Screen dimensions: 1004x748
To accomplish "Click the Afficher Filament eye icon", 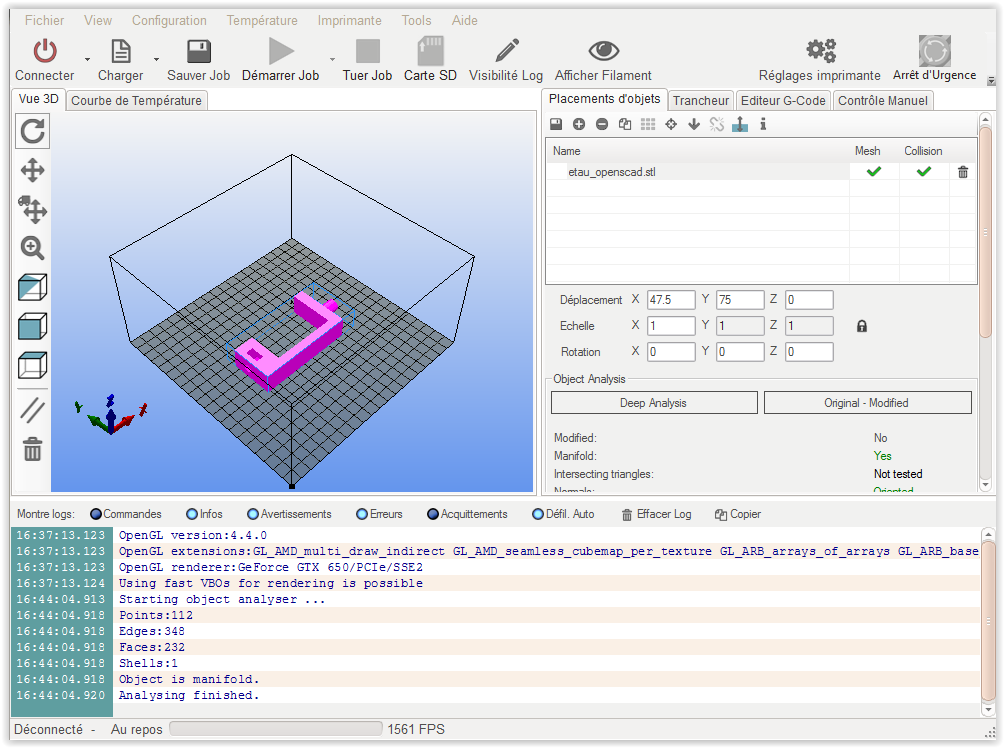I will pyautogui.click(x=603, y=51).
